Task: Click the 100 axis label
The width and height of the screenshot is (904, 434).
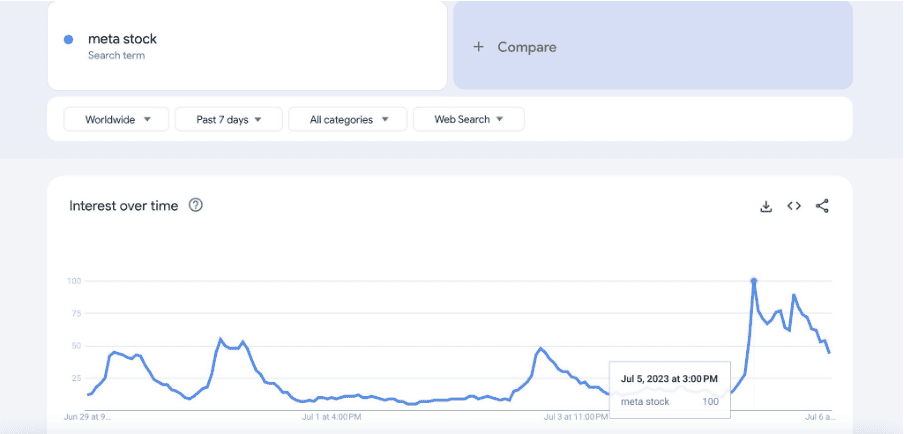Action: pos(76,281)
